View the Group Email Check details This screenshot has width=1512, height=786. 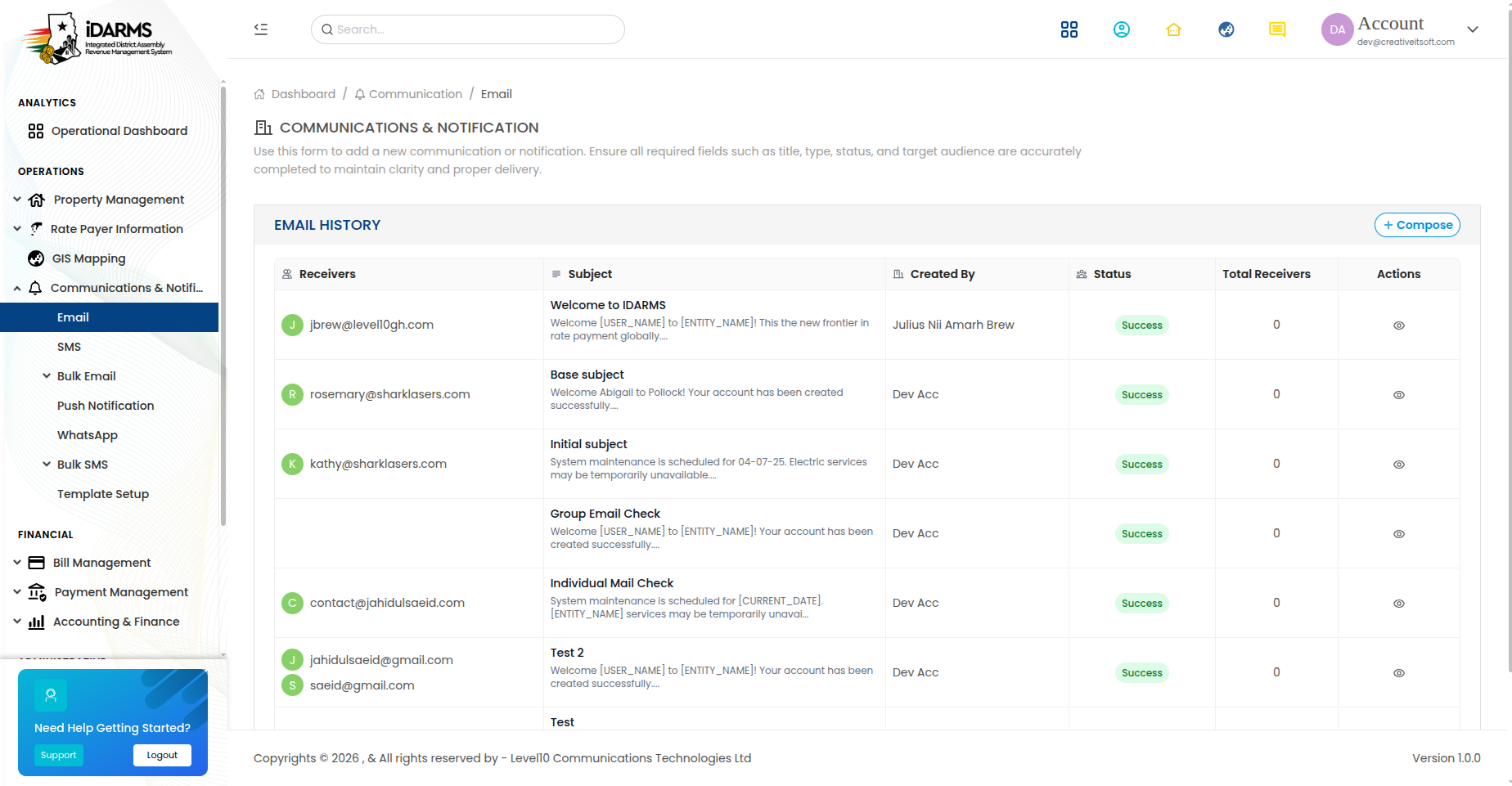point(1399,534)
